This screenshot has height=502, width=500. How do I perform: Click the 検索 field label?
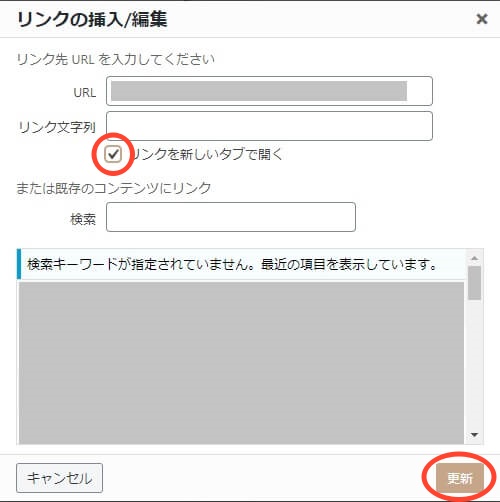click(x=83, y=219)
